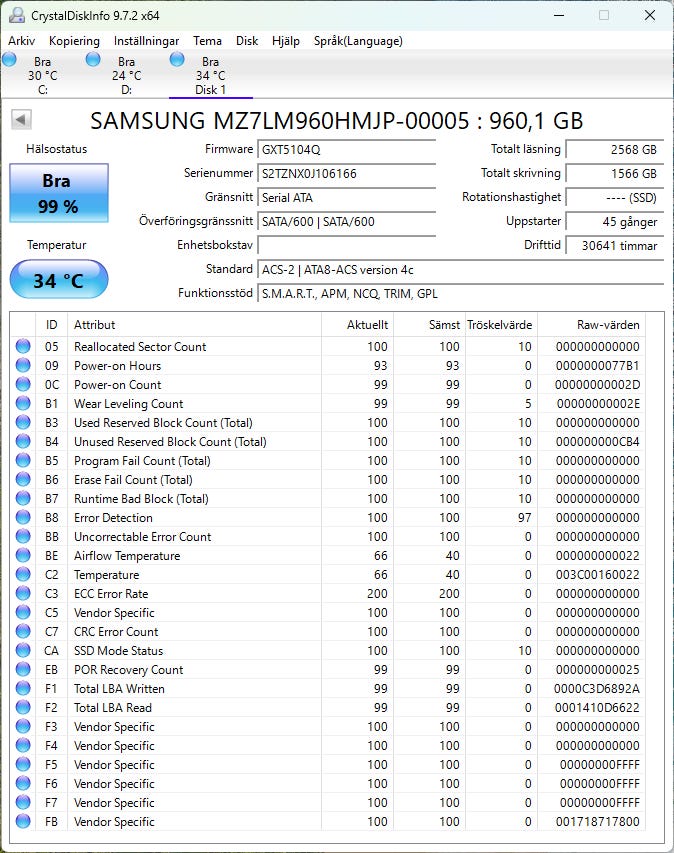Click the status orb for CRC Error Count
This screenshot has height=853, width=674.
pos(23,632)
